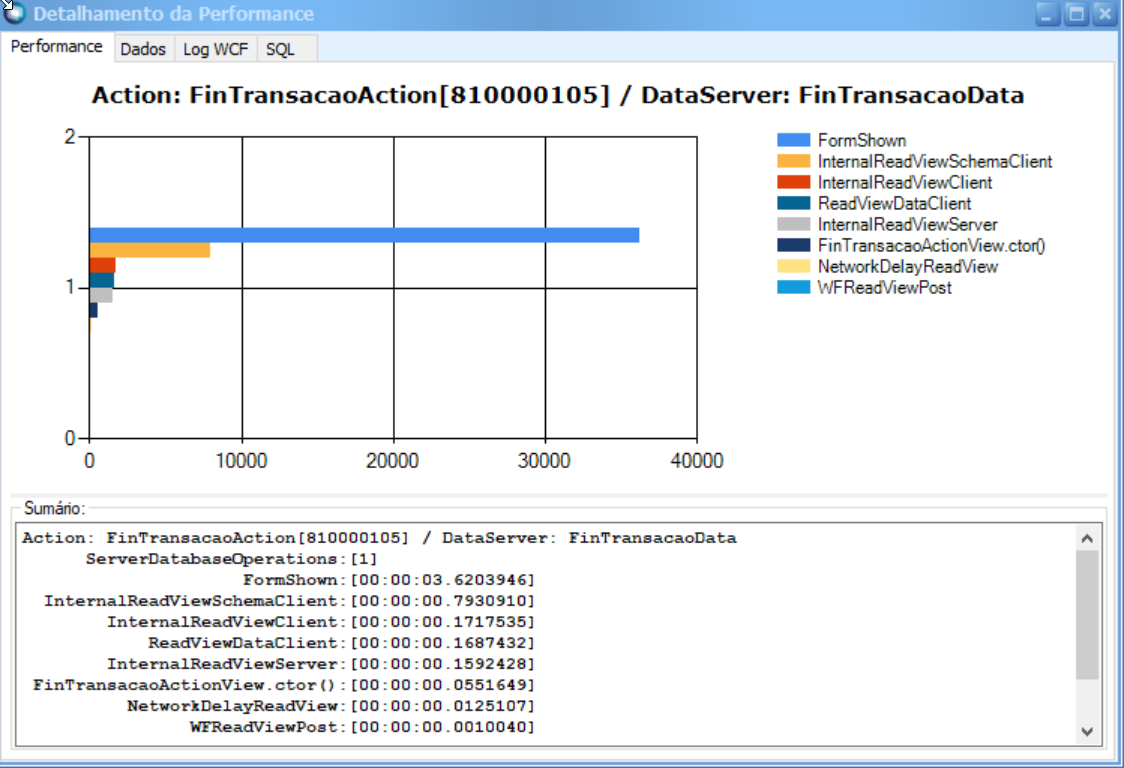1124x768 pixels.
Task: Click the FormShown legend label
Action: pos(862,141)
